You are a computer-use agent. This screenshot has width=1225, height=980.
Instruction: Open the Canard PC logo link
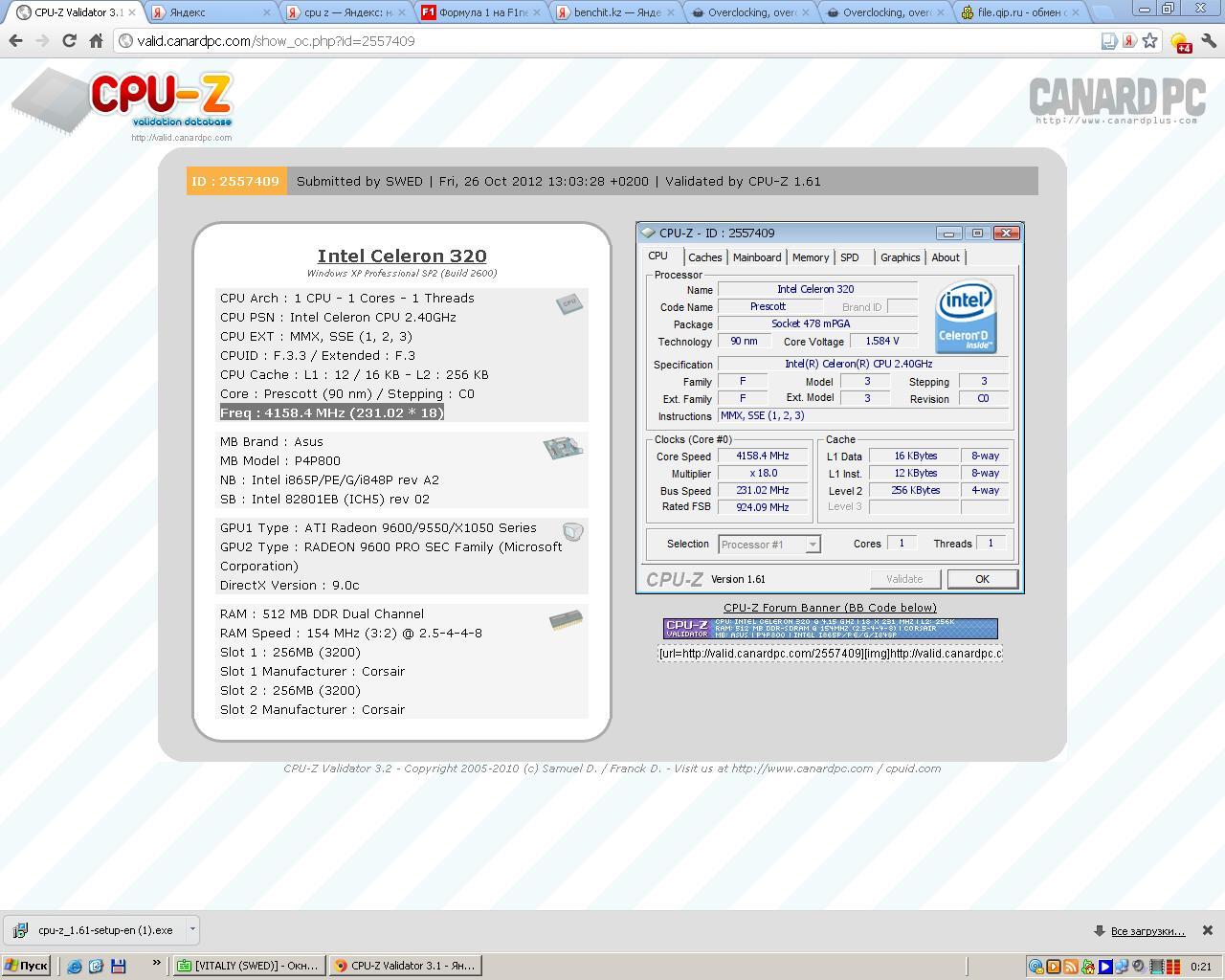click(x=1116, y=100)
